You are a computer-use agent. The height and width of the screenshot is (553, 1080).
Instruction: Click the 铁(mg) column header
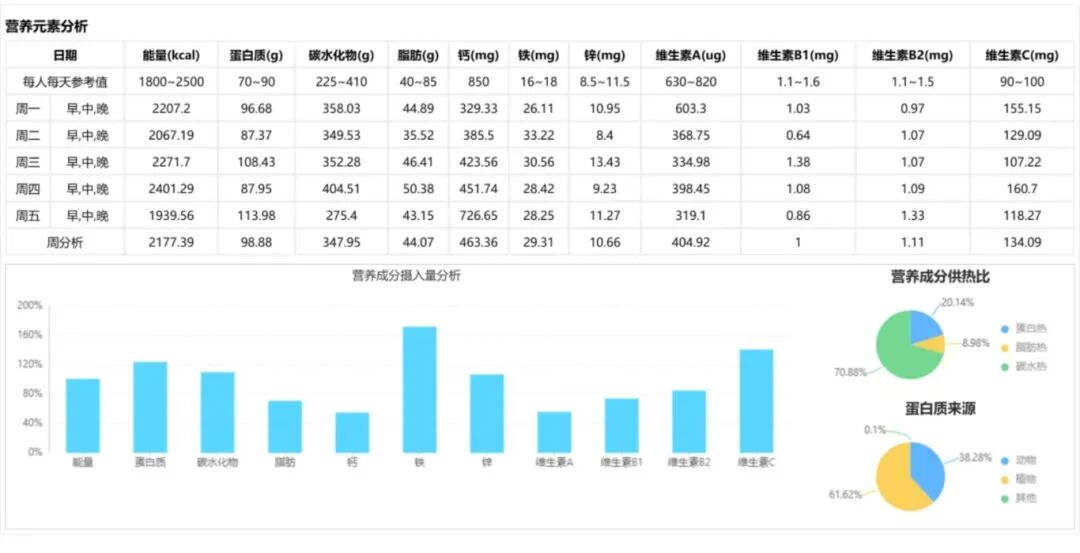(x=539, y=56)
